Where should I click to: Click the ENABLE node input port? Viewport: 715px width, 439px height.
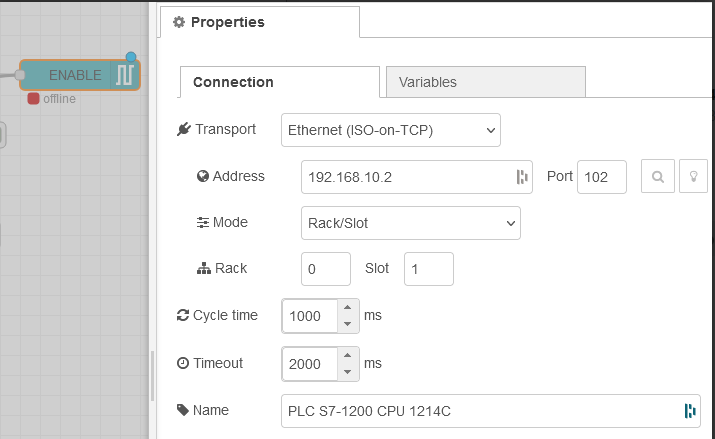(19, 74)
